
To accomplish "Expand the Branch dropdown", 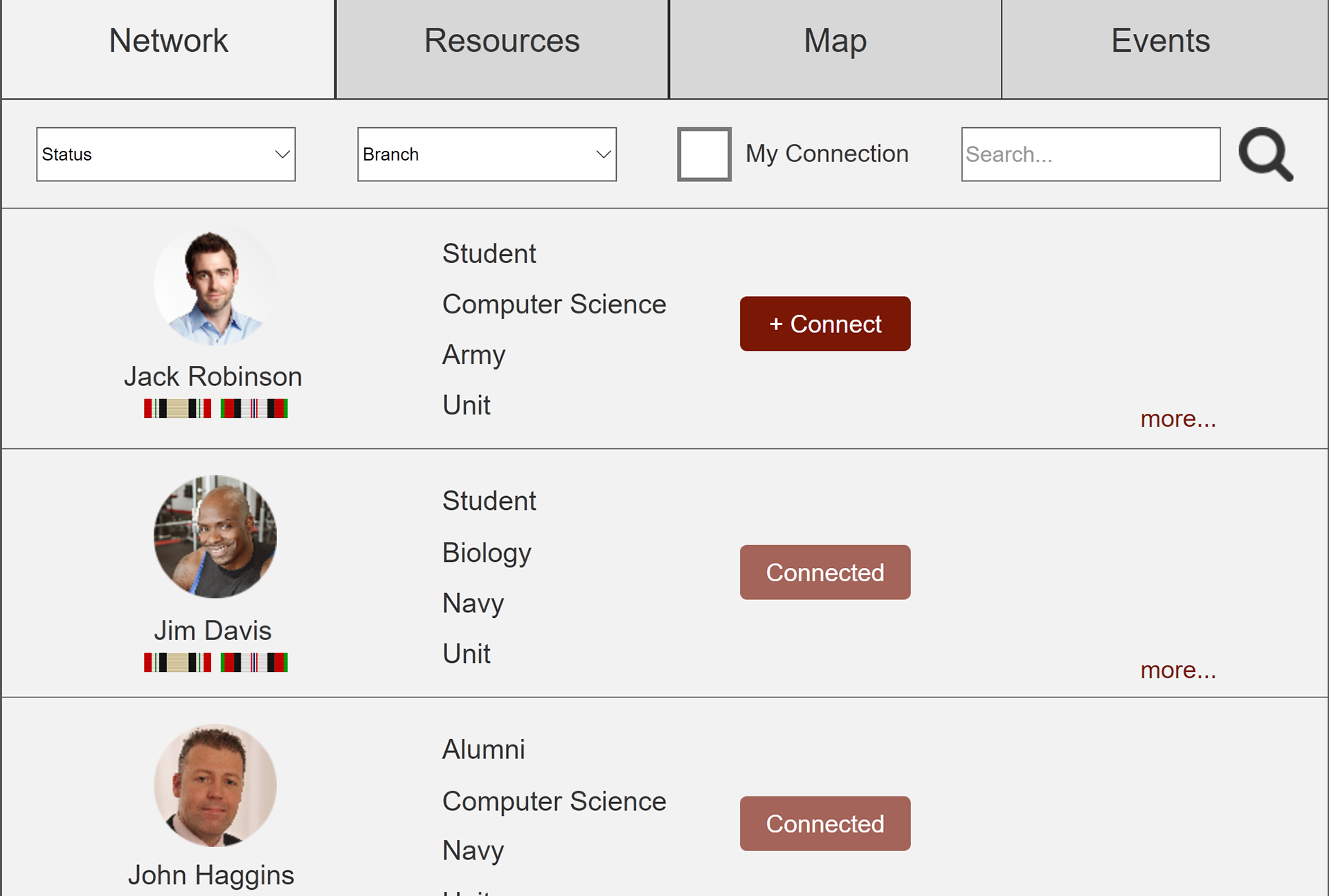I will 487,154.
